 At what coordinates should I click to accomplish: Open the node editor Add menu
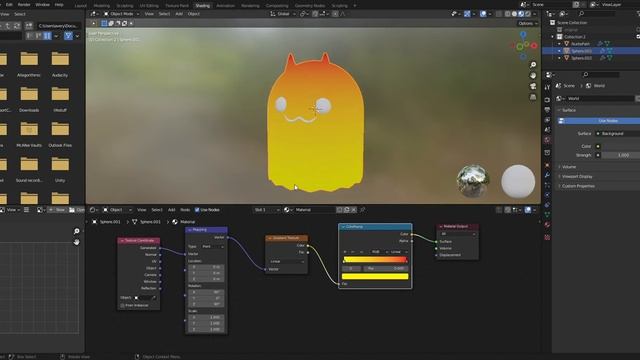171,210
